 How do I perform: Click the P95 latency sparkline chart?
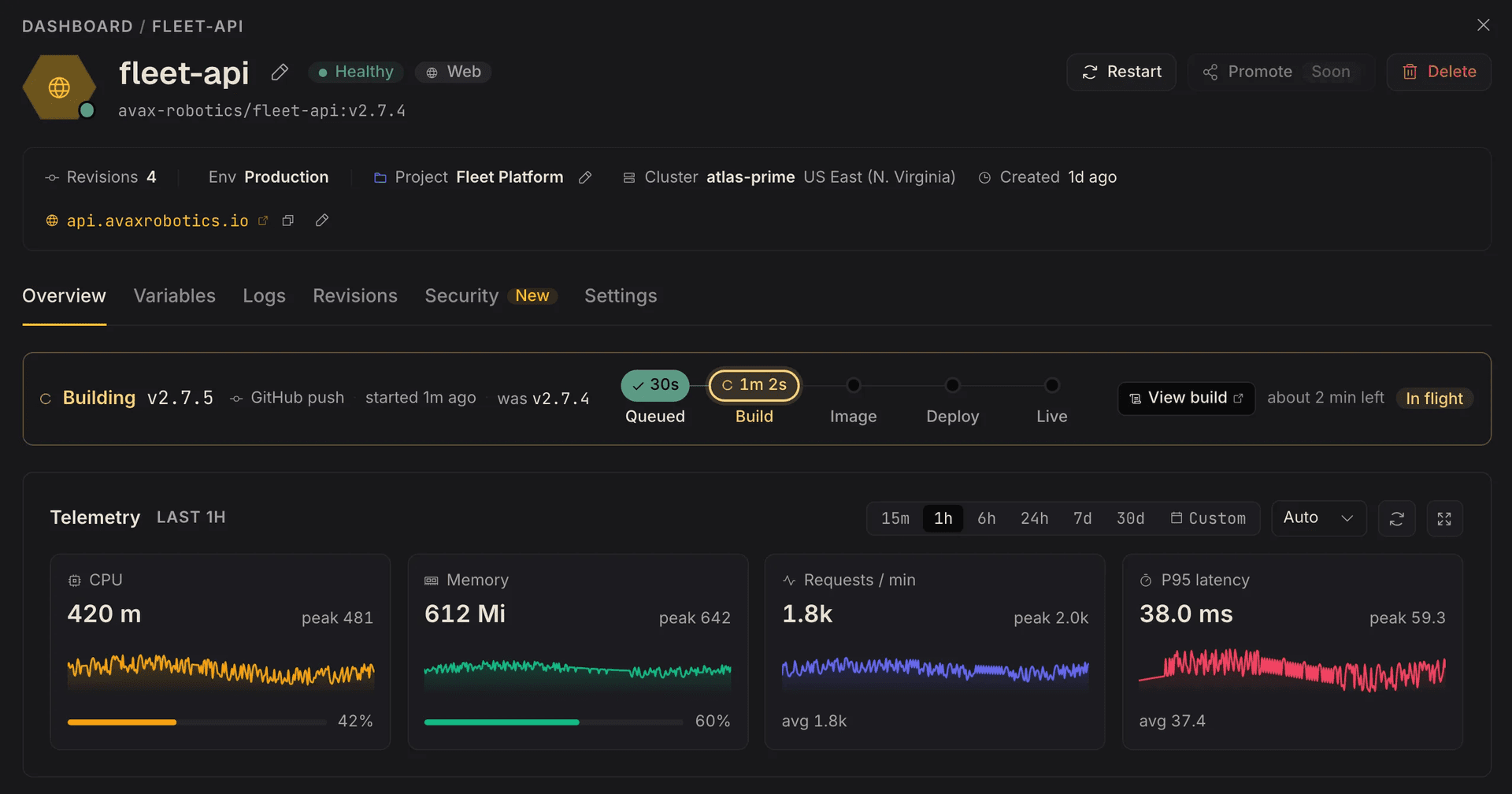click(1292, 670)
